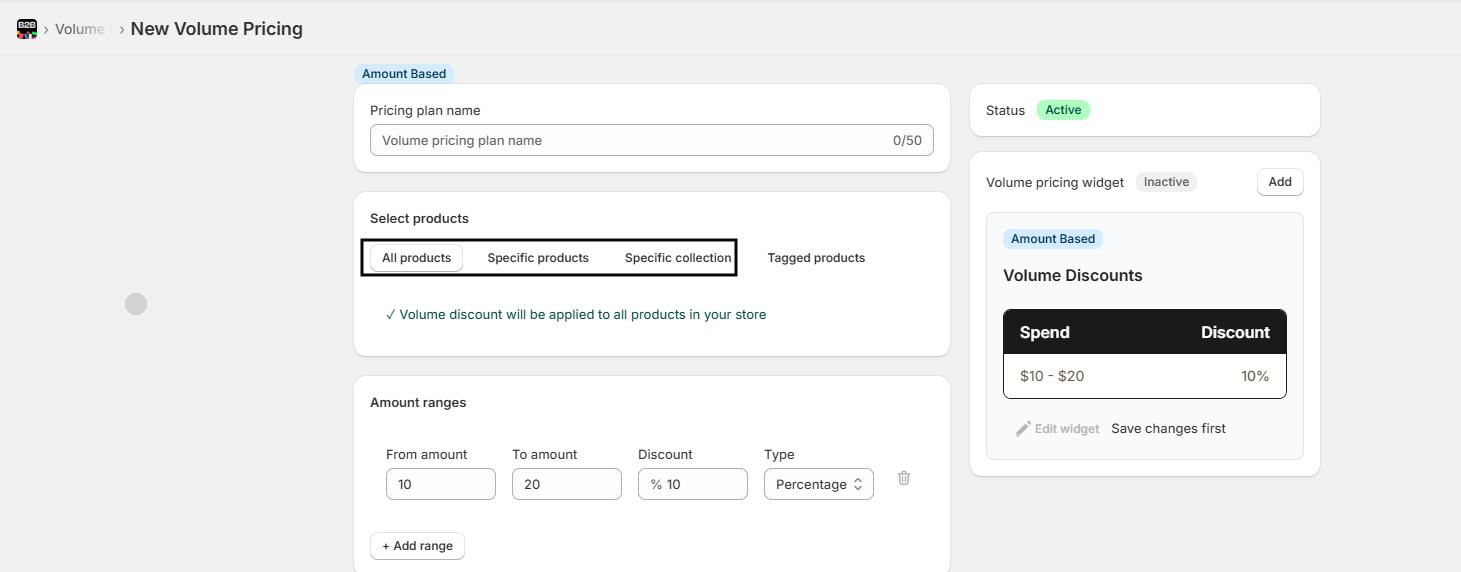Select the All products option

click(416, 258)
